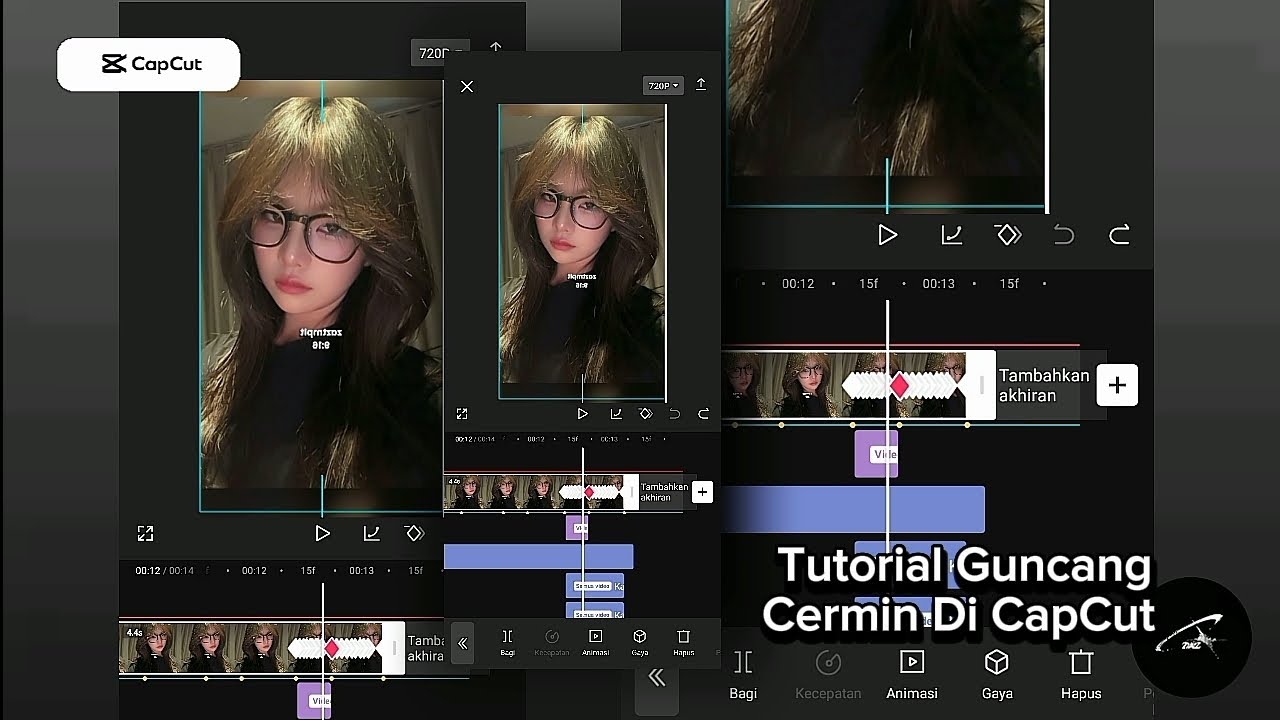Select the blue overlay bar in middle screen timeline
Viewport: 1280px width, 720px height.
click(538, 556)
